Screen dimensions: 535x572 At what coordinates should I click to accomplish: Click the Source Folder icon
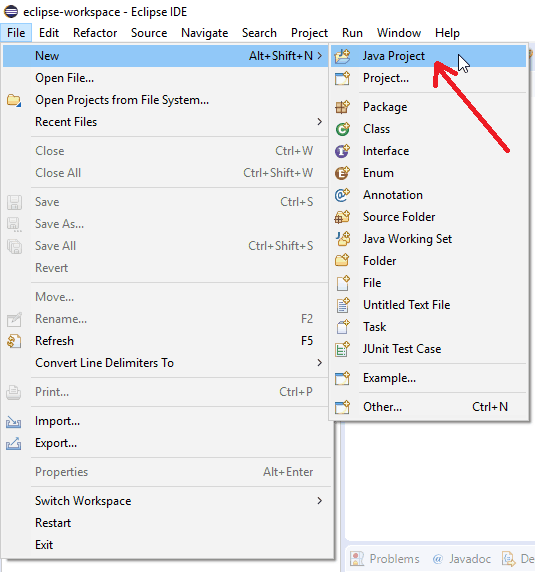(342, 217)
